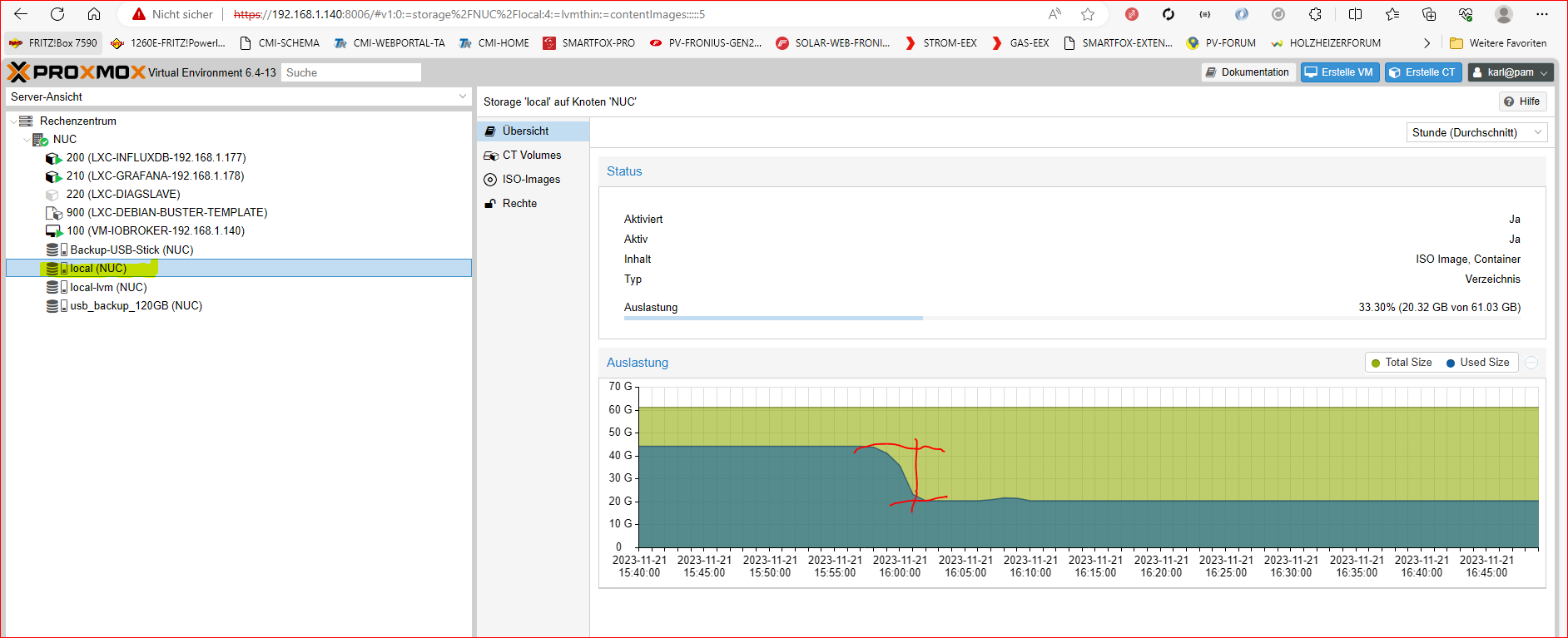
Task: Collapse the Rechenzentrum tree node
Action: (x=12, y=121)
